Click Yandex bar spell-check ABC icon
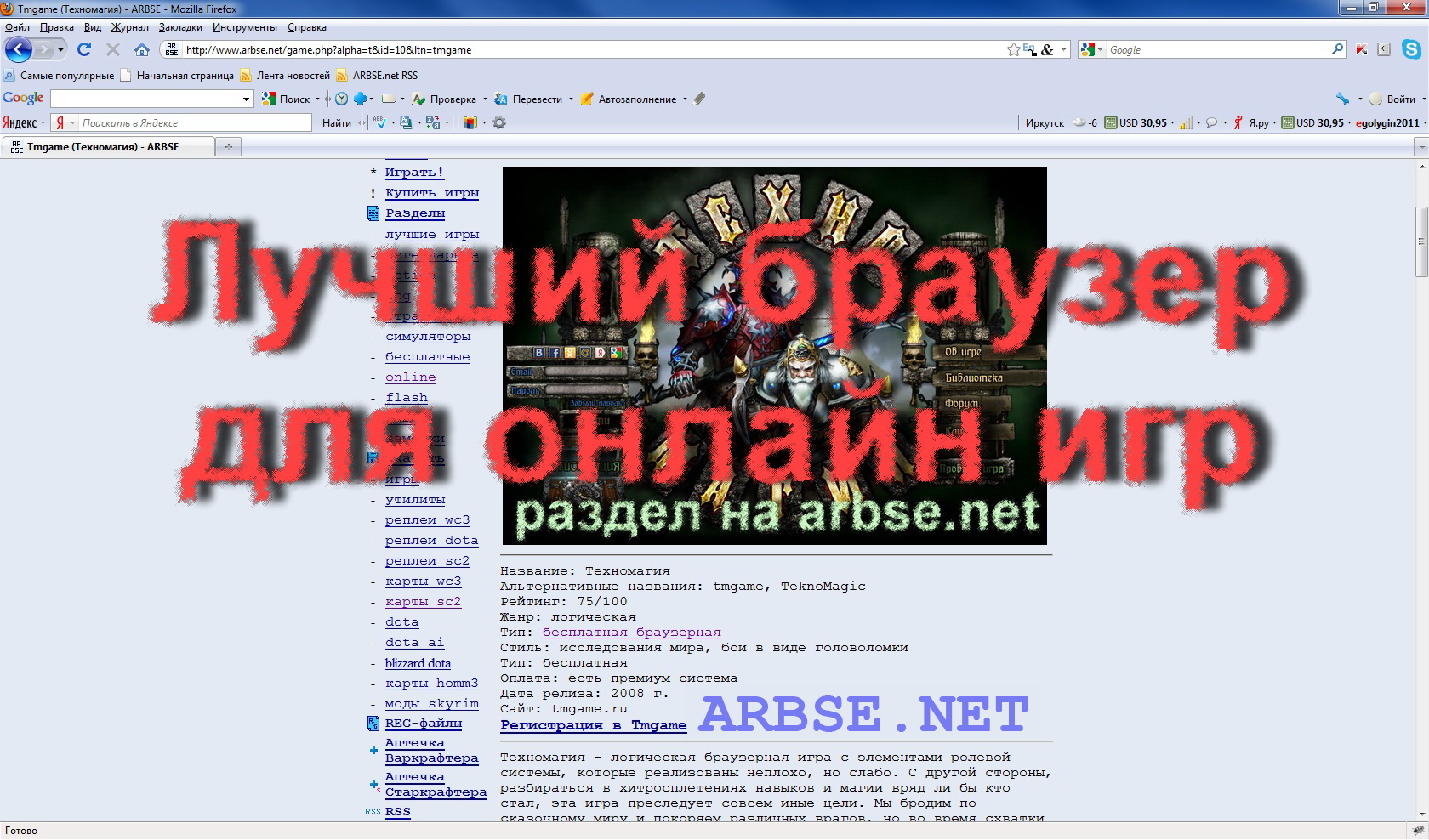Screen dimensions: 1429x840 click(380, 122)
